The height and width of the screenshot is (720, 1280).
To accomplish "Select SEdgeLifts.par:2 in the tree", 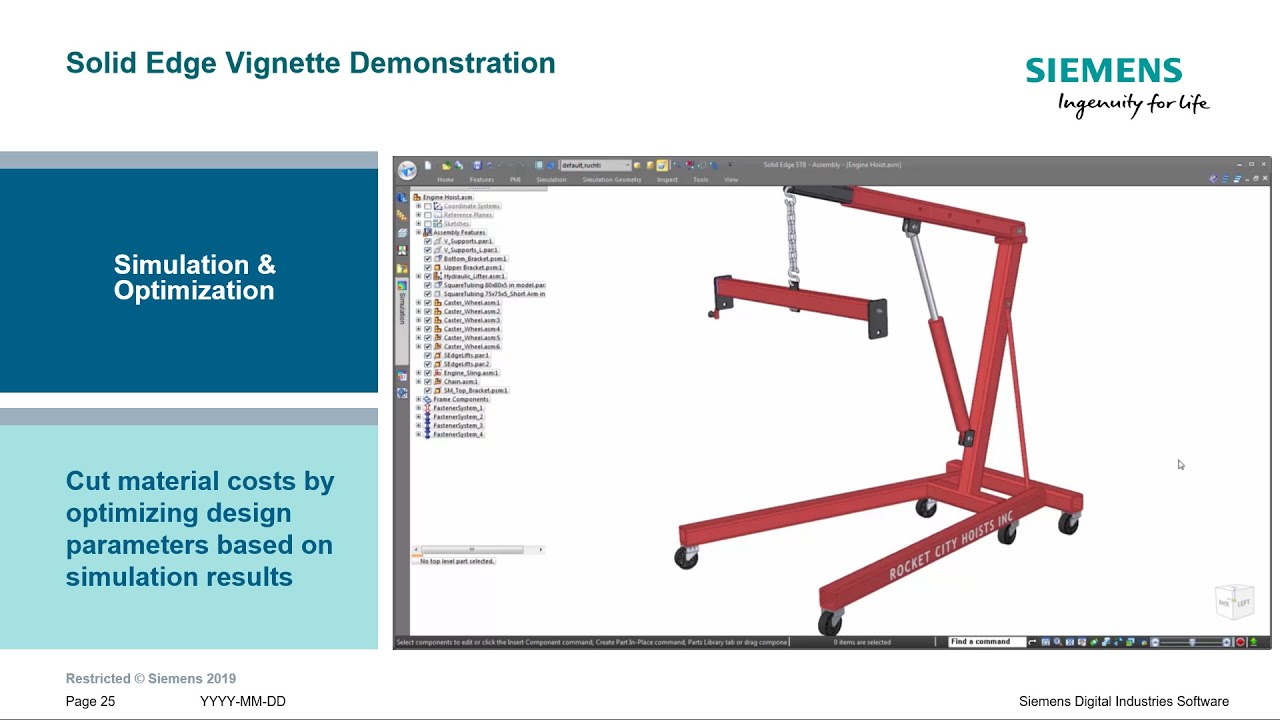I will click(x=466, y=364).
